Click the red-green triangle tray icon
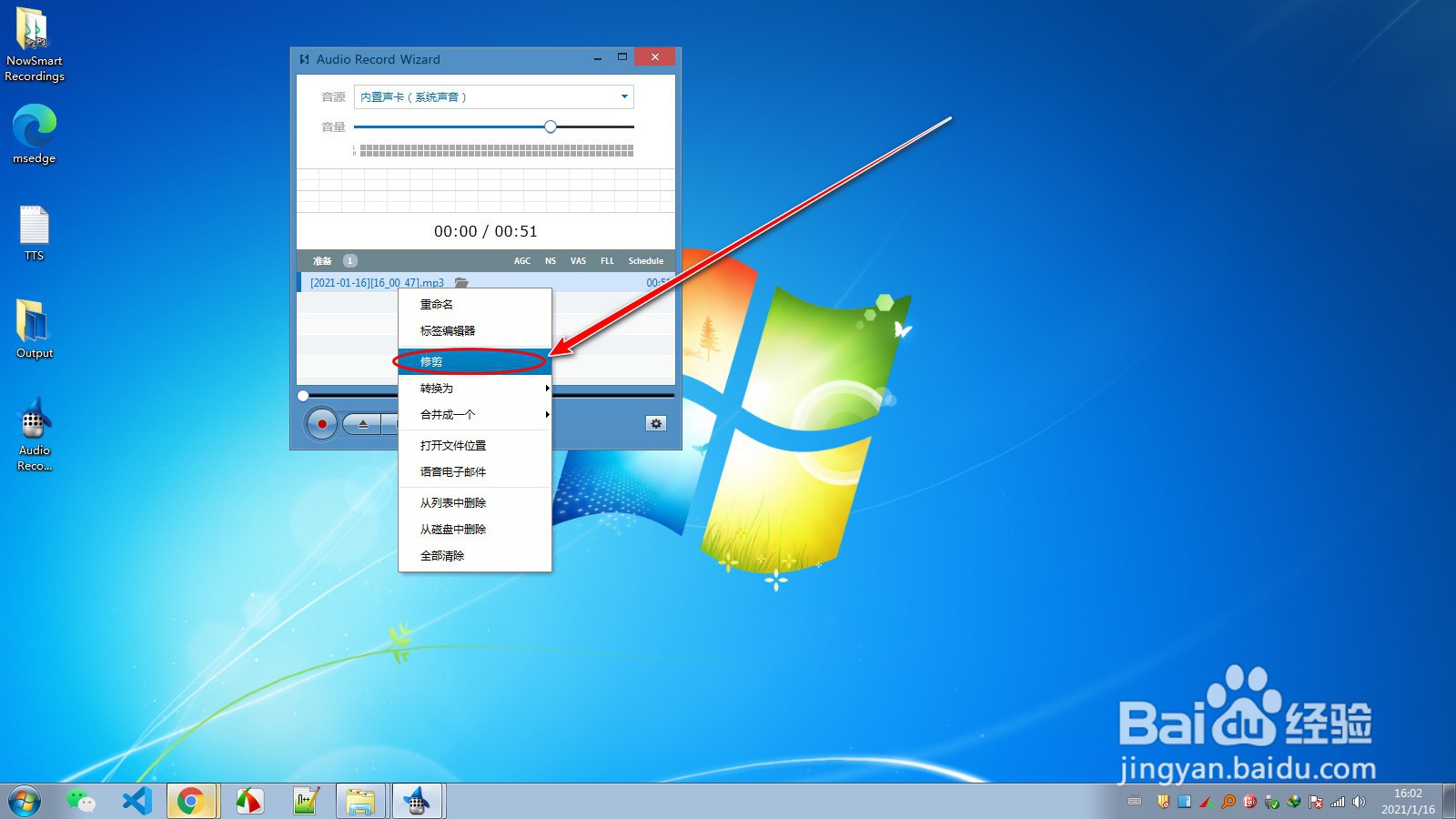1456x819 pixels. (1207, 802)
